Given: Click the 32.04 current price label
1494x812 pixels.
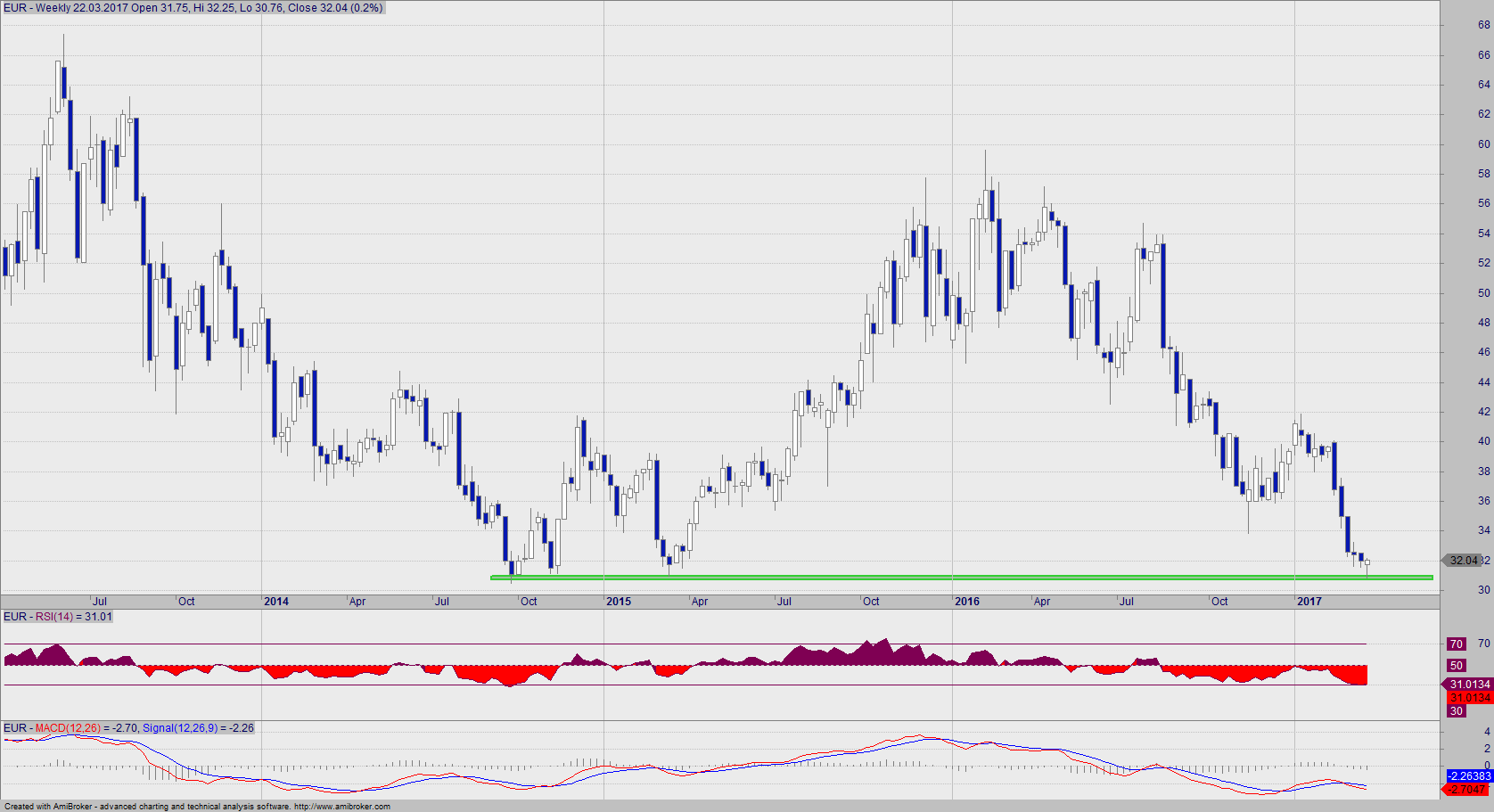Looking at the screenshot, I should [1463, 561].
